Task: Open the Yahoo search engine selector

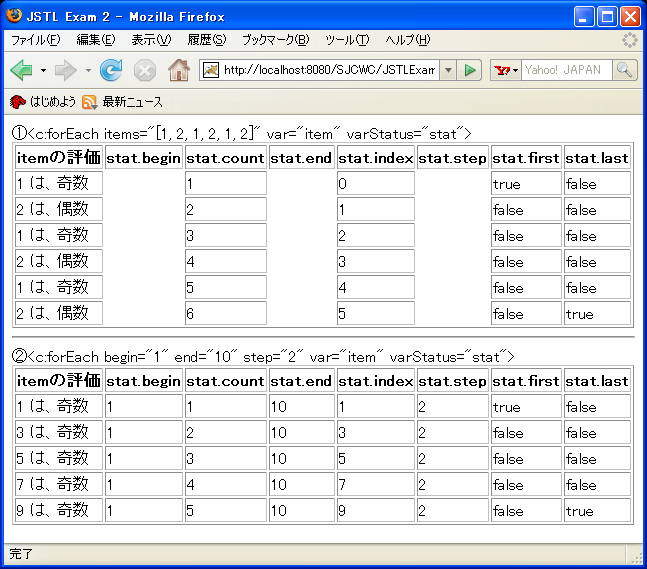Action: [507, 70]
